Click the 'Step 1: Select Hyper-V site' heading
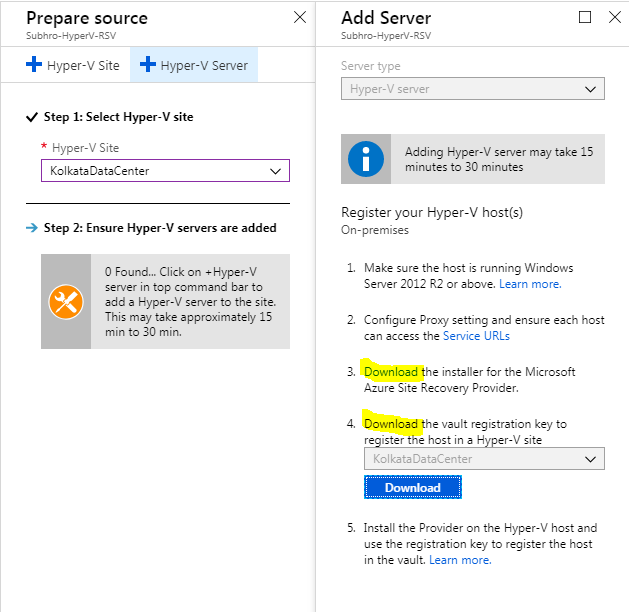 [118, 117]
